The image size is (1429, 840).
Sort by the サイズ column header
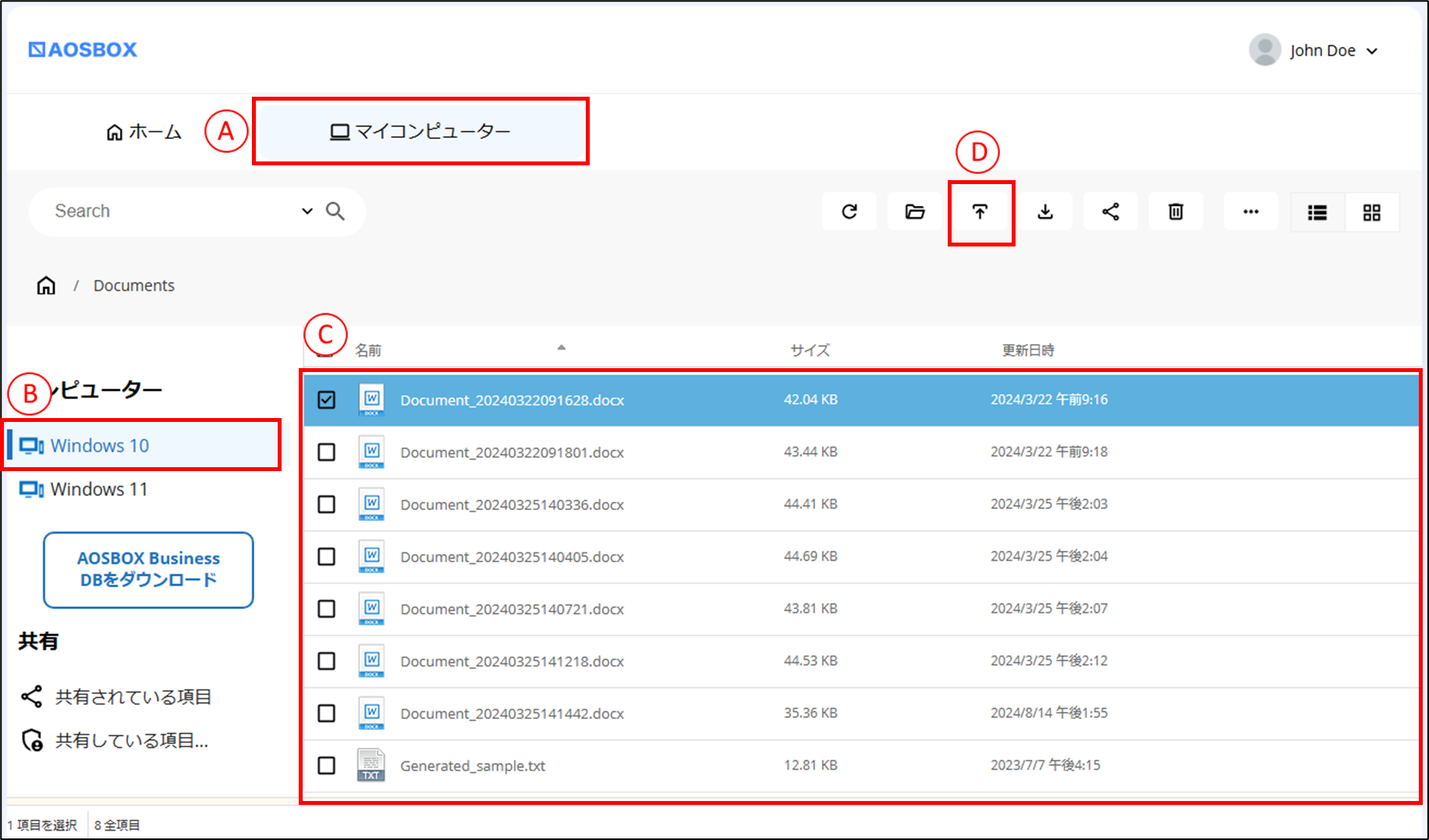(810, 350)
